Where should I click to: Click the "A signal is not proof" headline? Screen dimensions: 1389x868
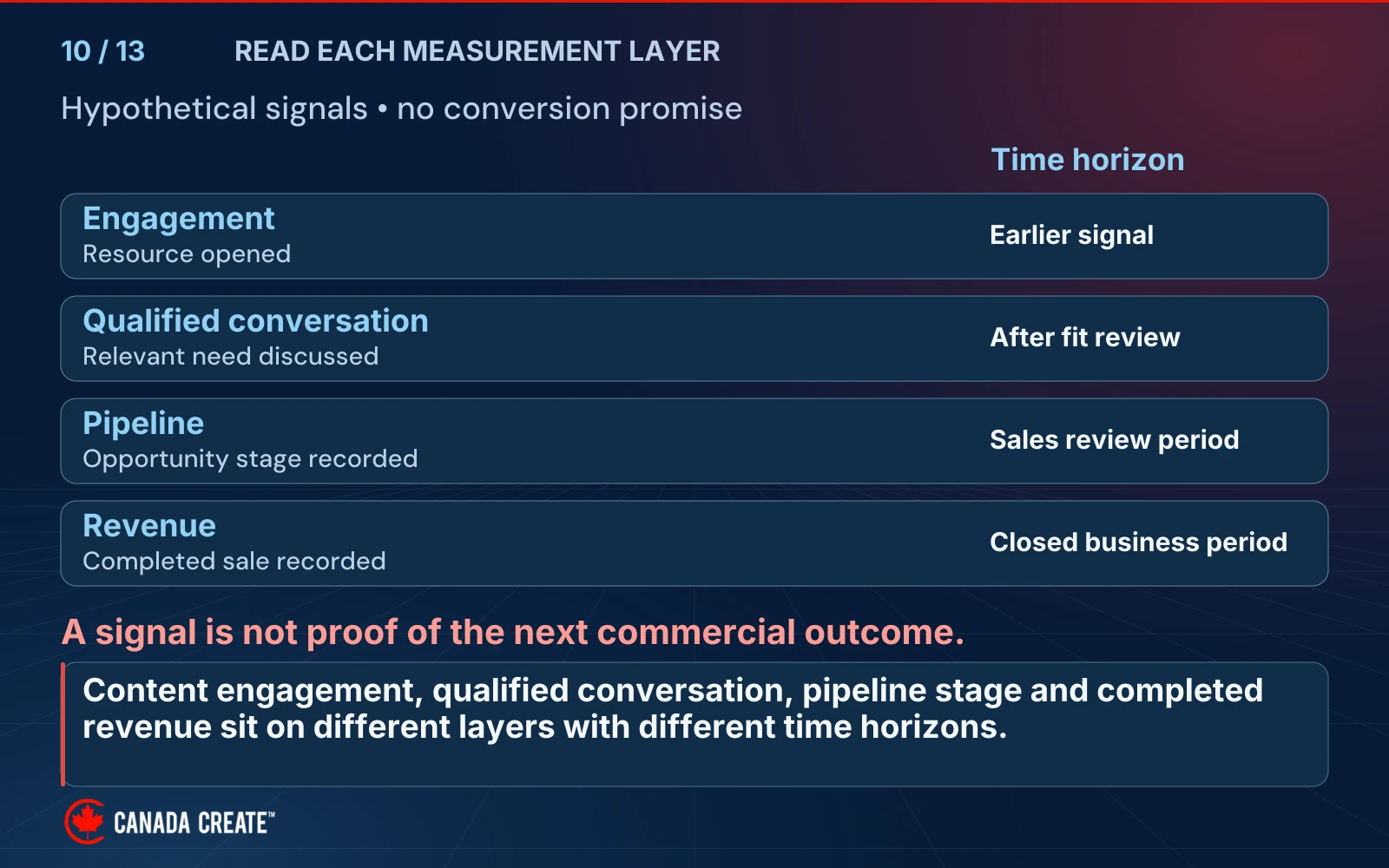tap(512, 633)
